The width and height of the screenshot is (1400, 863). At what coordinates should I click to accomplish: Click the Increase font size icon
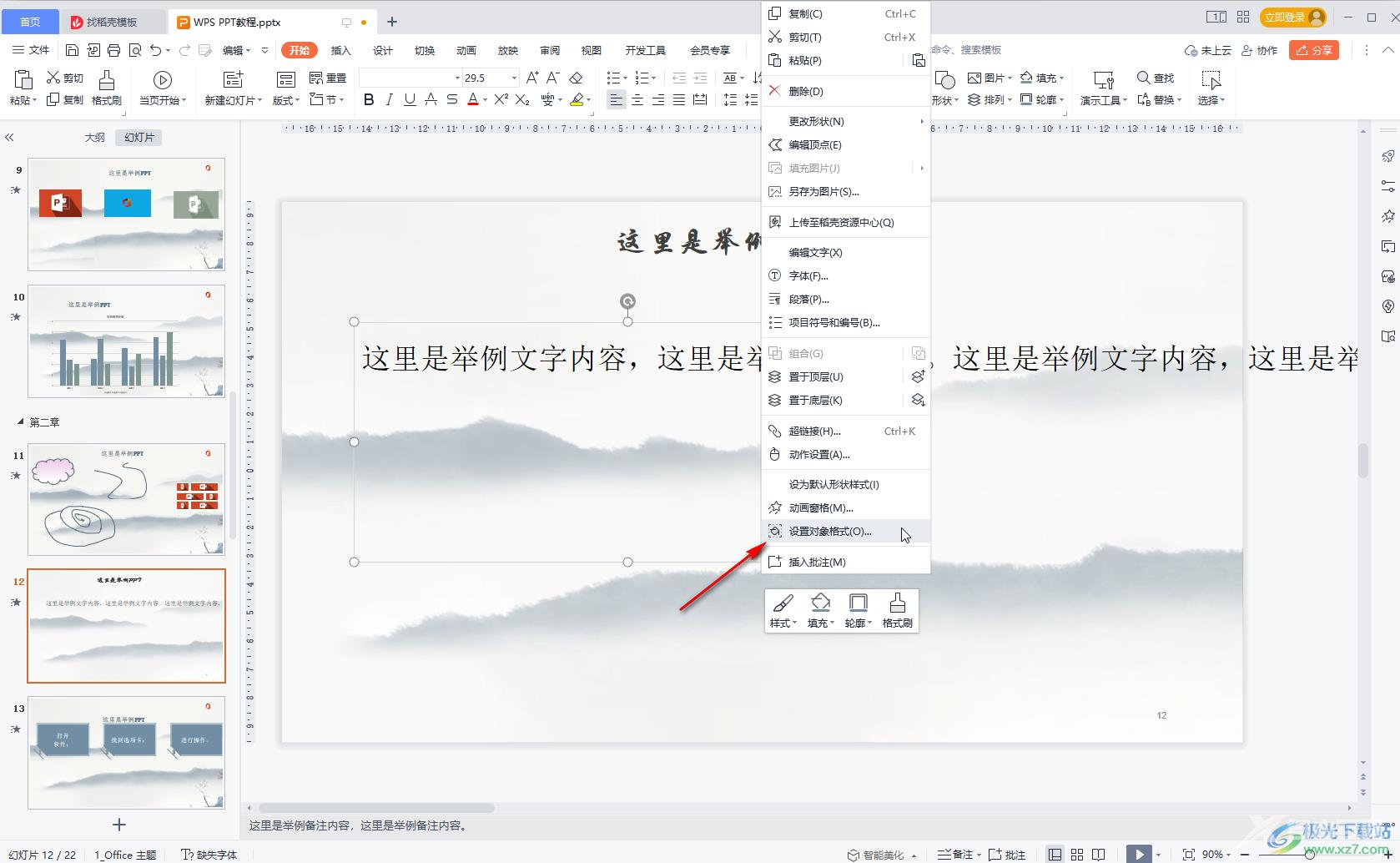[x=531, y=78]
